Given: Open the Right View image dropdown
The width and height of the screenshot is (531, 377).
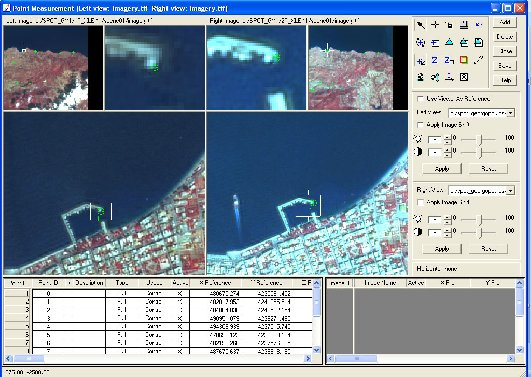Looking at the screenshot, I should tap(481, 191).
